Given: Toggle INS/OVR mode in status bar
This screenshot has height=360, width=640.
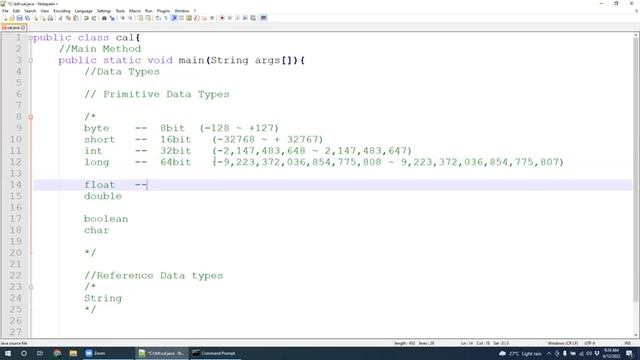Looking at the screenshot, I should 627,343.
